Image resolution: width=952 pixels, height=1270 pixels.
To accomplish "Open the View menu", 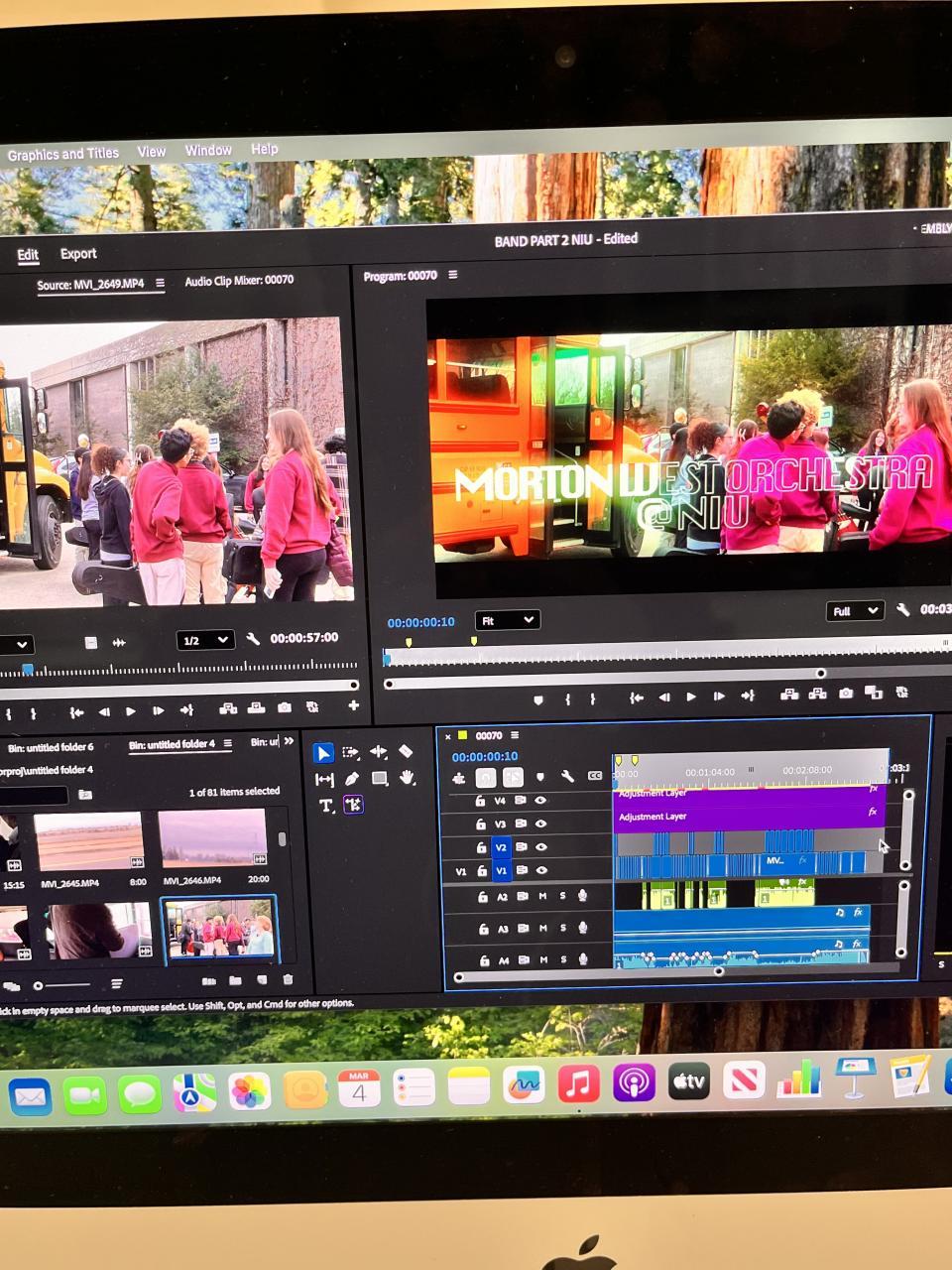I will [151, 151].
